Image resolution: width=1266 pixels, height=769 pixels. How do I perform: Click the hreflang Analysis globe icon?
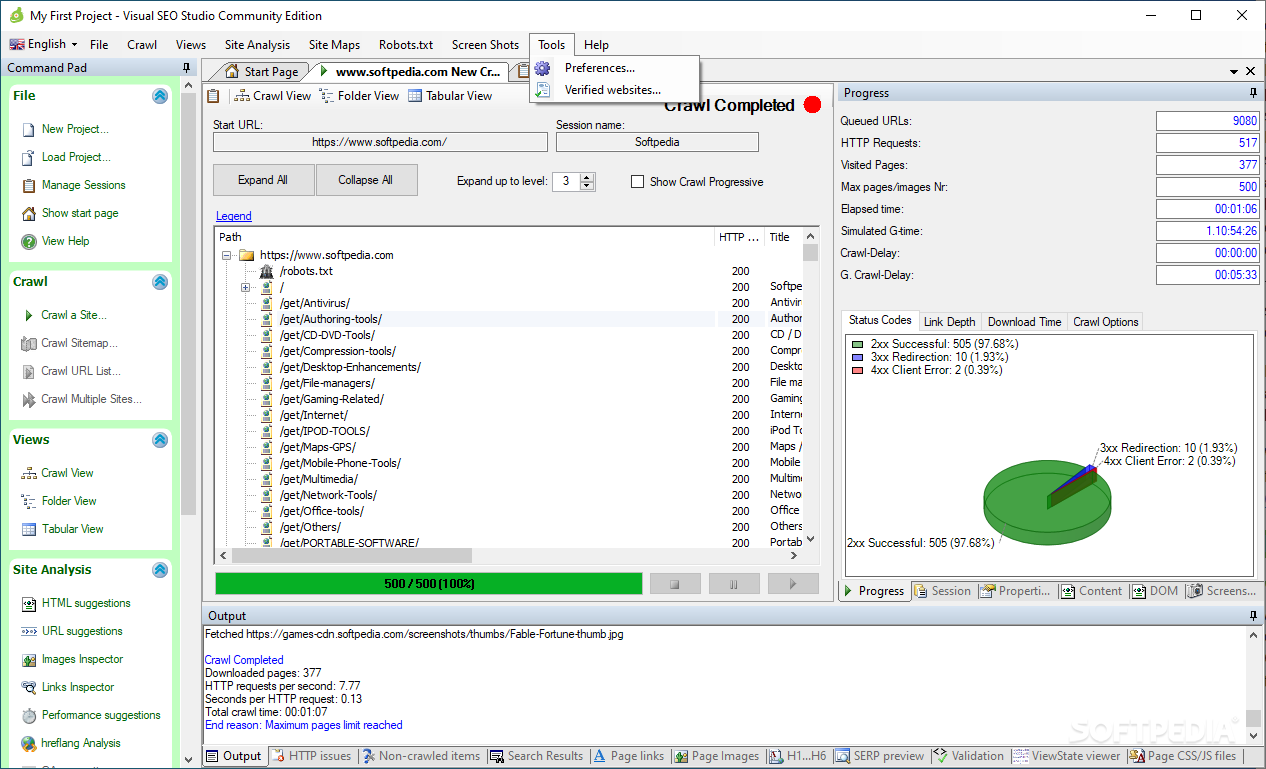click(x=29, y=743)
